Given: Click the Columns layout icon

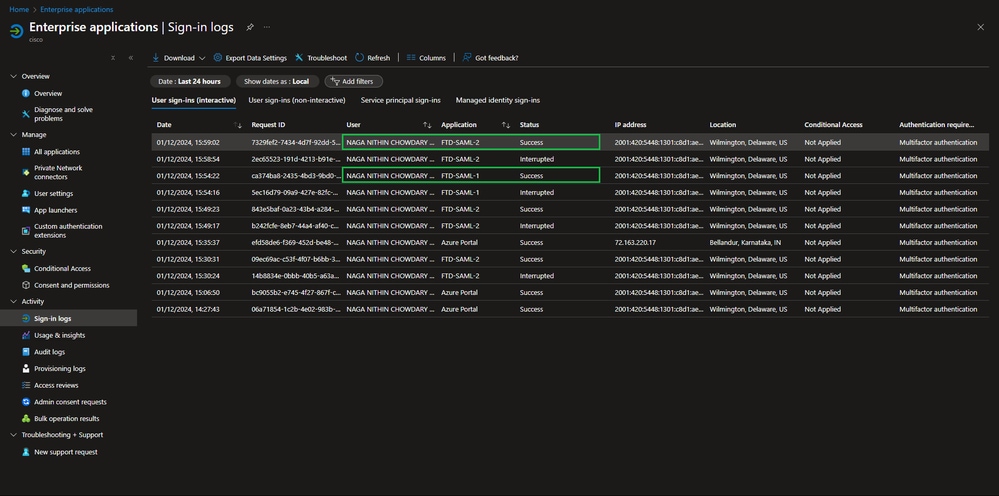Looking at the screenshot, I should (411, 57).
